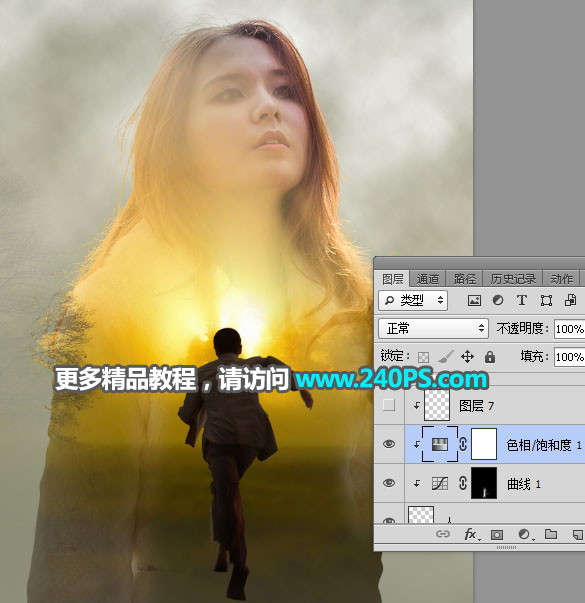
Task: Open the 动作 (Actions) tab
Action: (x=562, y=279)
